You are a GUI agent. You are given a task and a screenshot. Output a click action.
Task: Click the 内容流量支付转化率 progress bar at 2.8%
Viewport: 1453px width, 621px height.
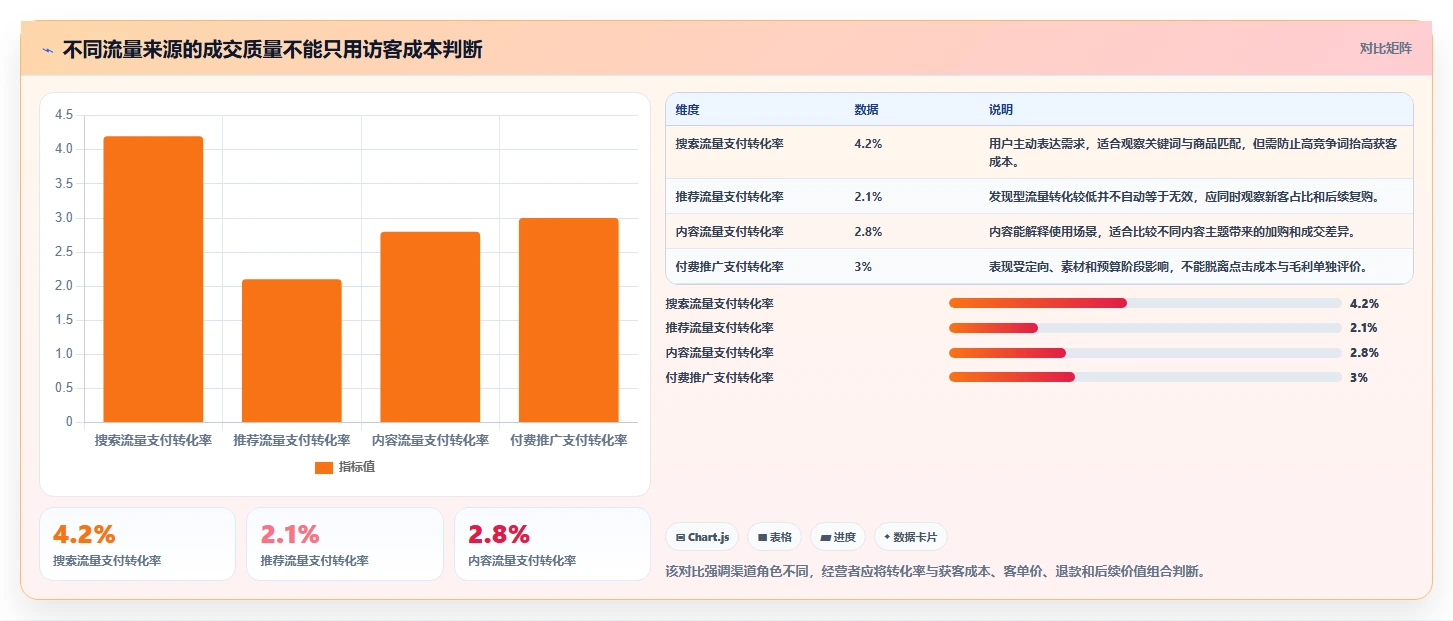tap(1145, 352)
